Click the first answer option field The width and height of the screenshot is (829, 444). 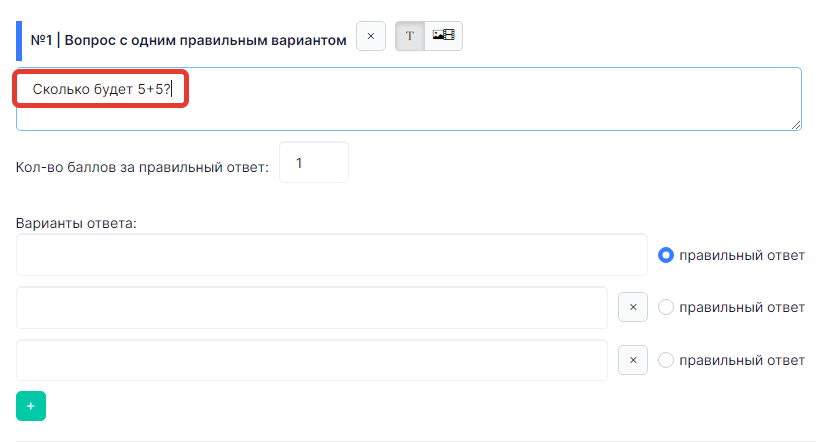tap(331, 255)
